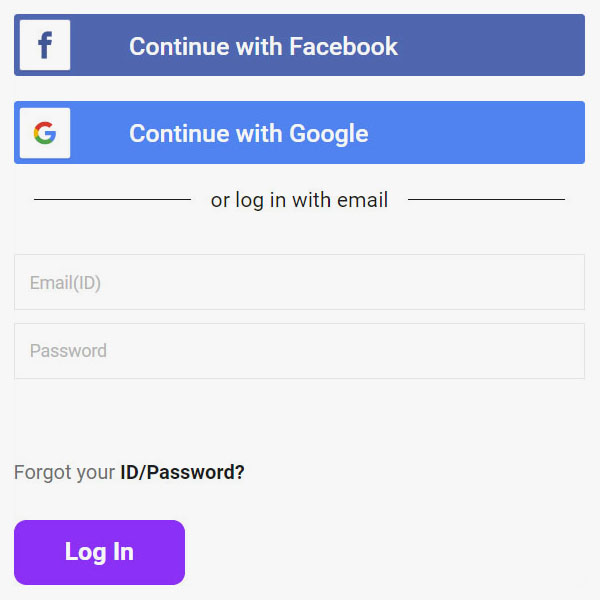Click the "Forgot your" gray text
Viewport: 600px width, 600px height.
(64, 472)
